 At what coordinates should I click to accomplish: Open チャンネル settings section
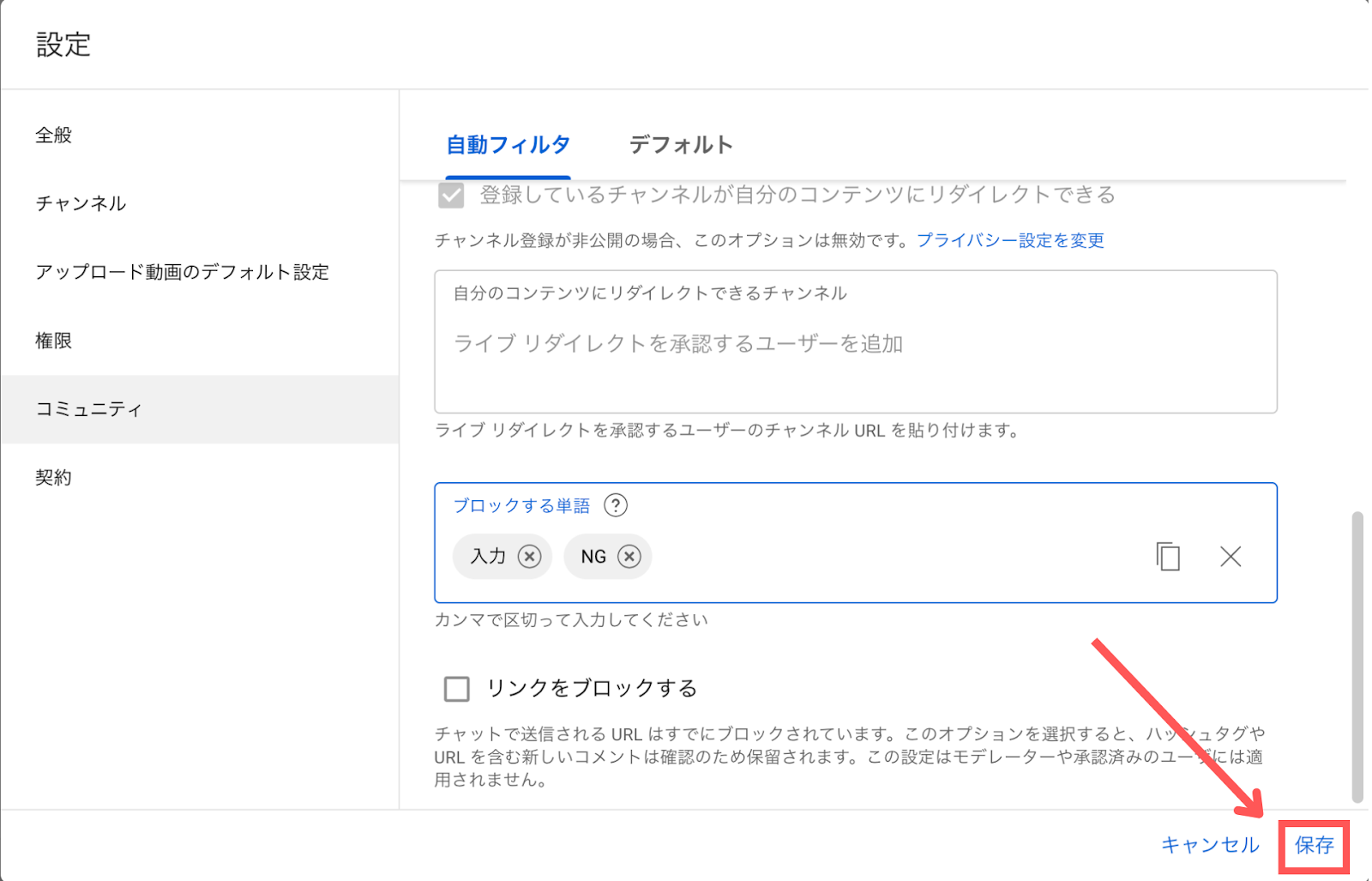[200, 203]
